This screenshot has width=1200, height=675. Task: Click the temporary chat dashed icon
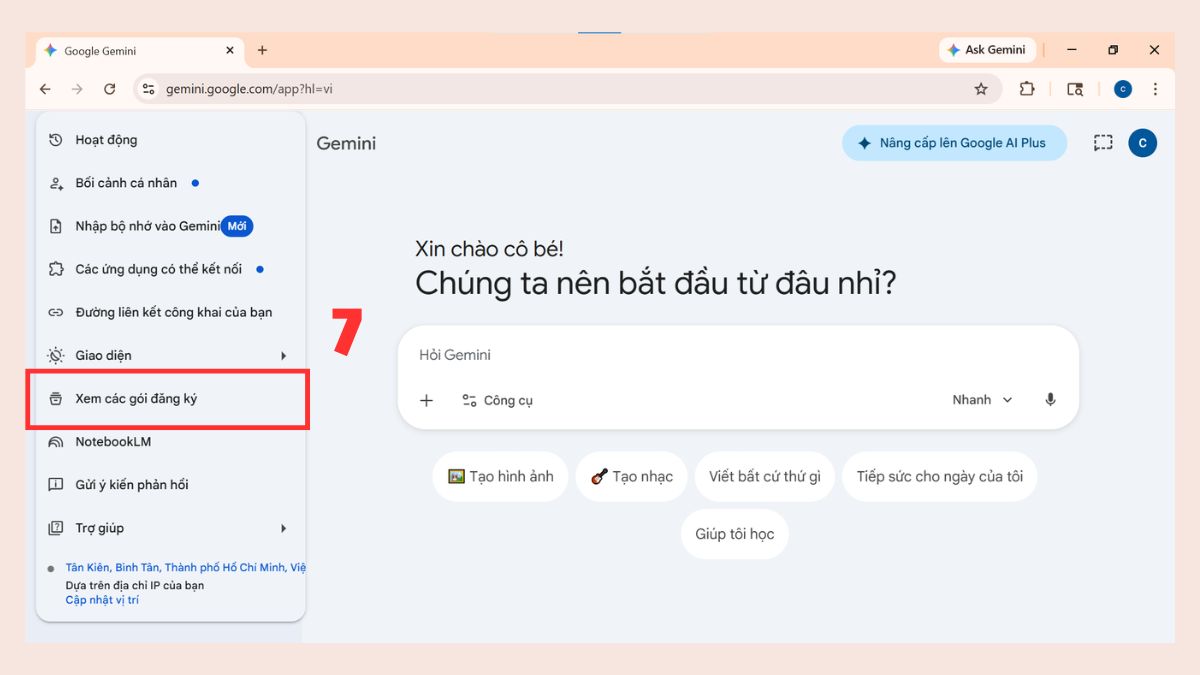pyautogui.click(x=1103, y=143)
